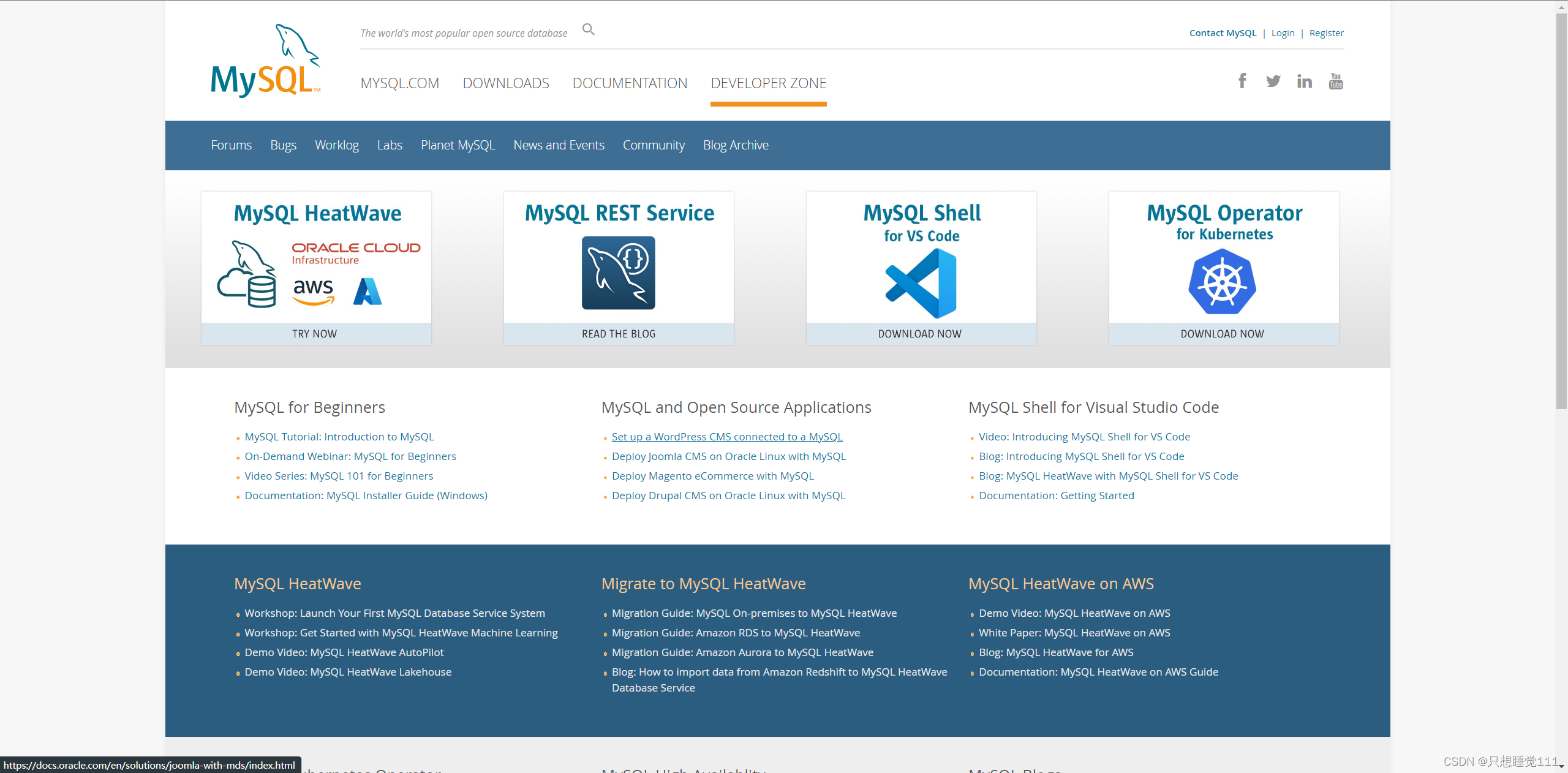Click the AWS logo in HeatWave card
This screenshot has width=1568, height=773.
coord(313,292)
